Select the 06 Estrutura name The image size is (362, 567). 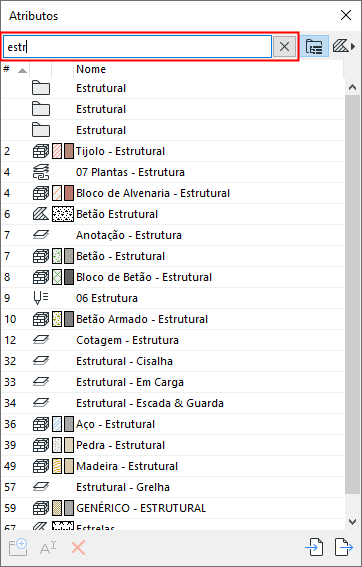click(x=107, y=298)
